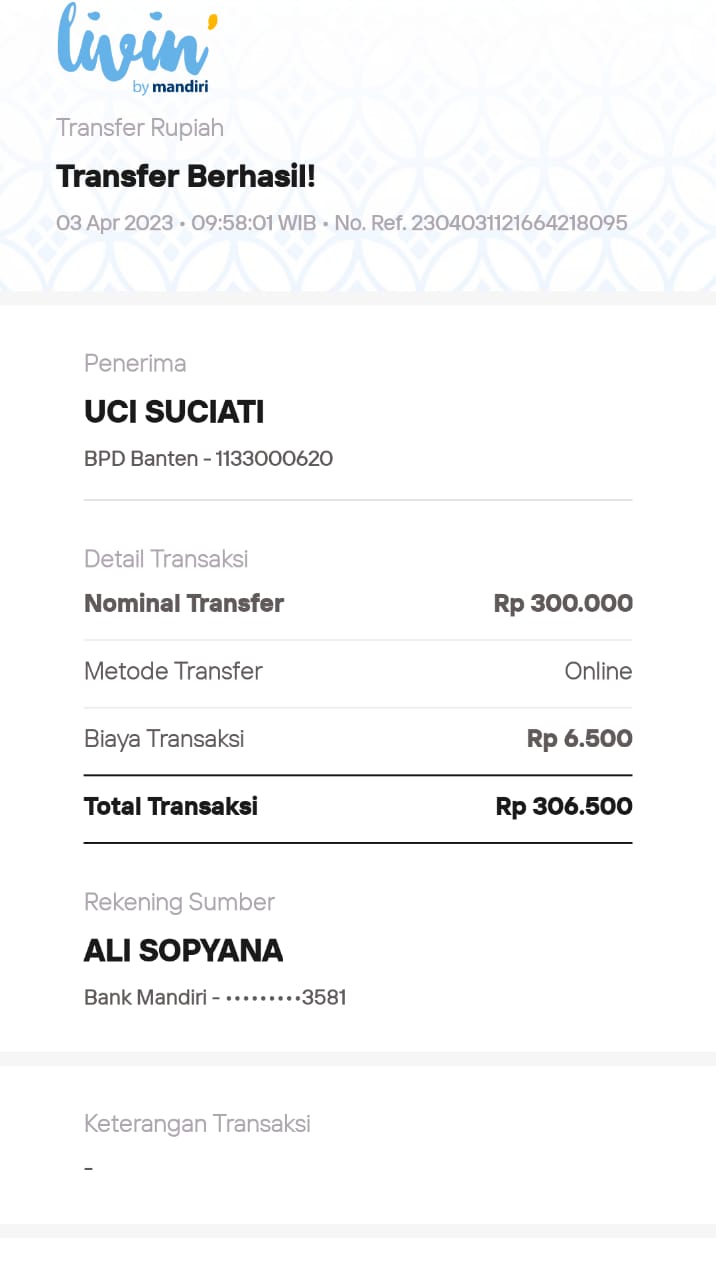Select the Rp 300.000 transfer amount
Screen dimensions: 716x1280
pyautogui.click(x=563, y=603)
